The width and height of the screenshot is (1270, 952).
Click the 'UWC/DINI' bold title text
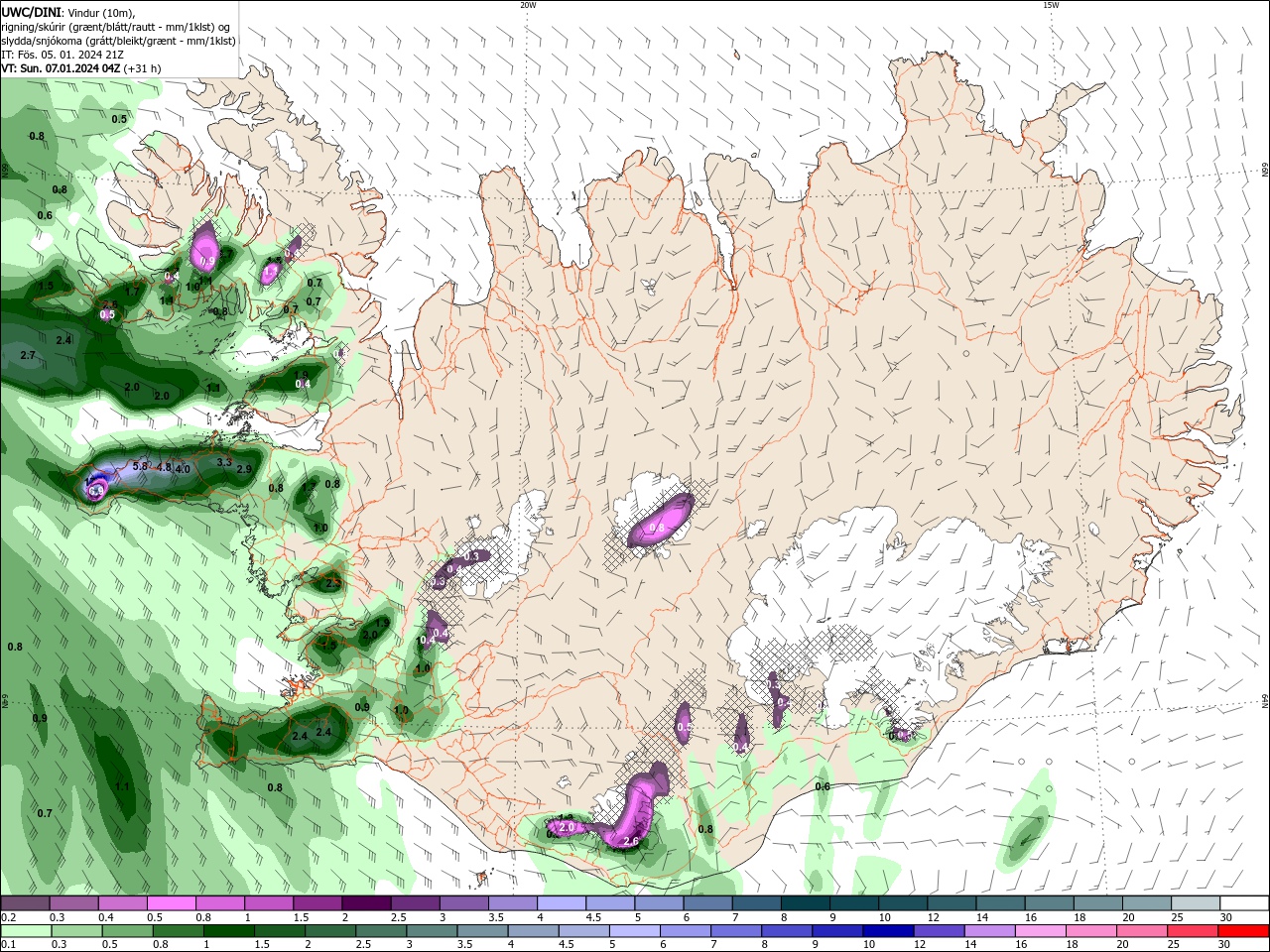coord(31,12)
